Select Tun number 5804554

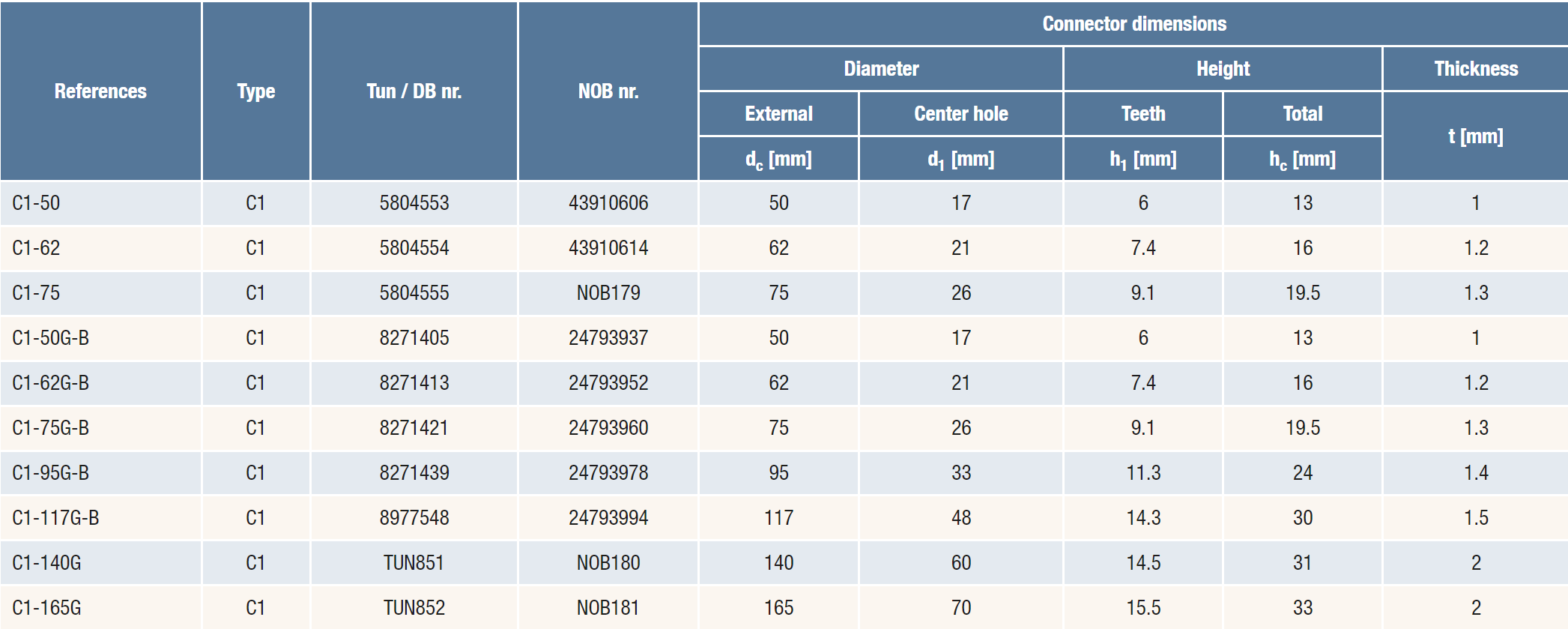coord(414,248)
